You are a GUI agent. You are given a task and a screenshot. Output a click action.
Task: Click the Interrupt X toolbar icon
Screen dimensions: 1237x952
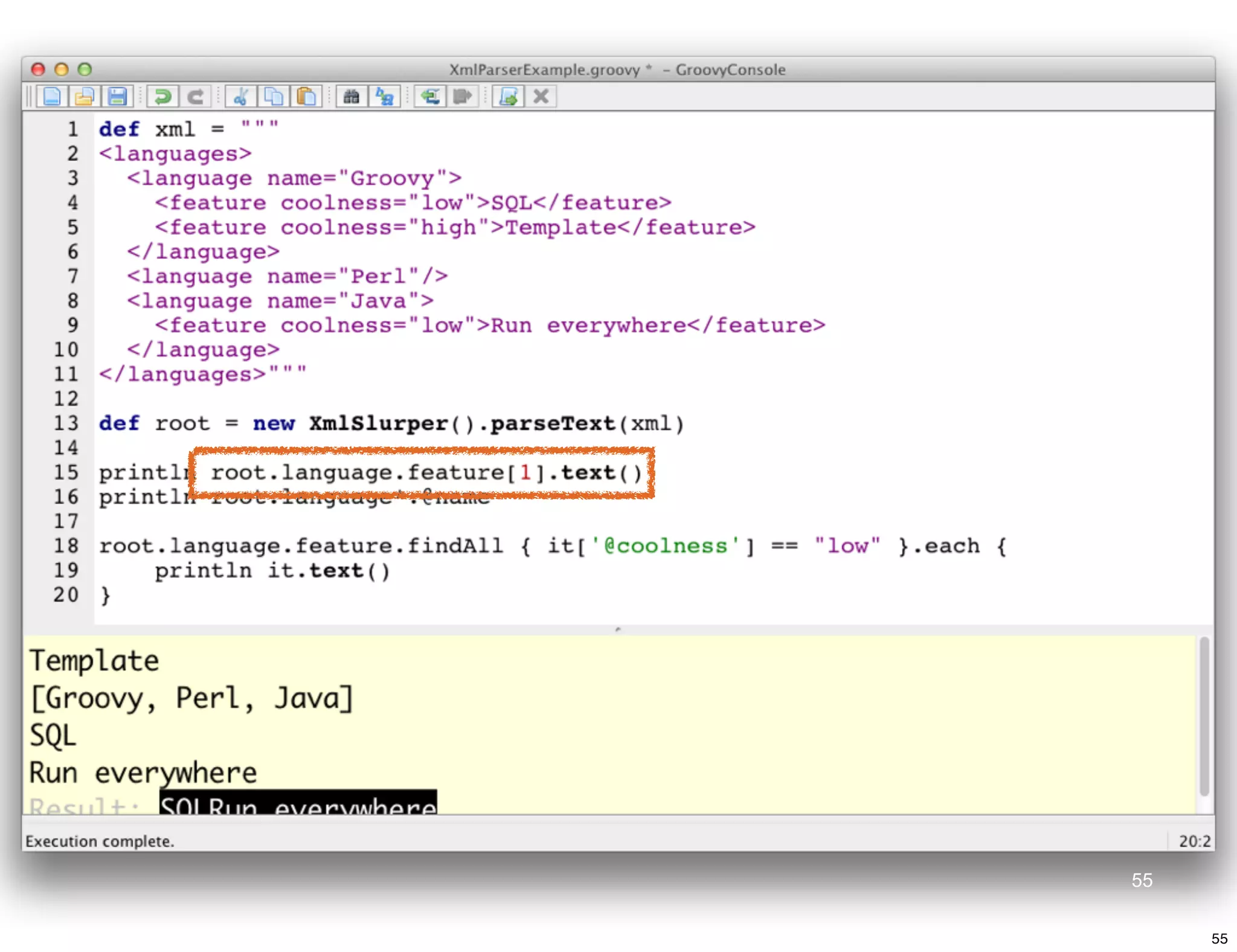541,97
